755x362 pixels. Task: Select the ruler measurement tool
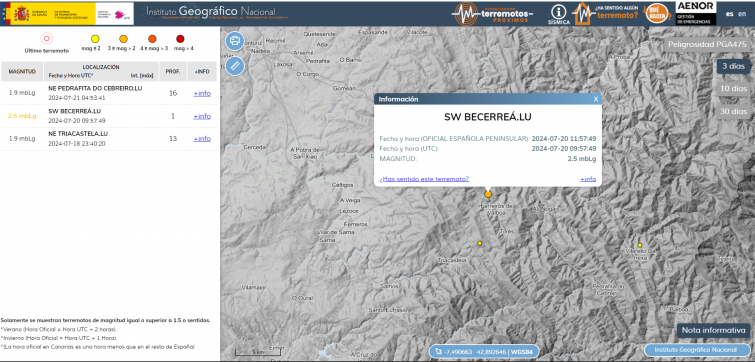tap(235, 66)
